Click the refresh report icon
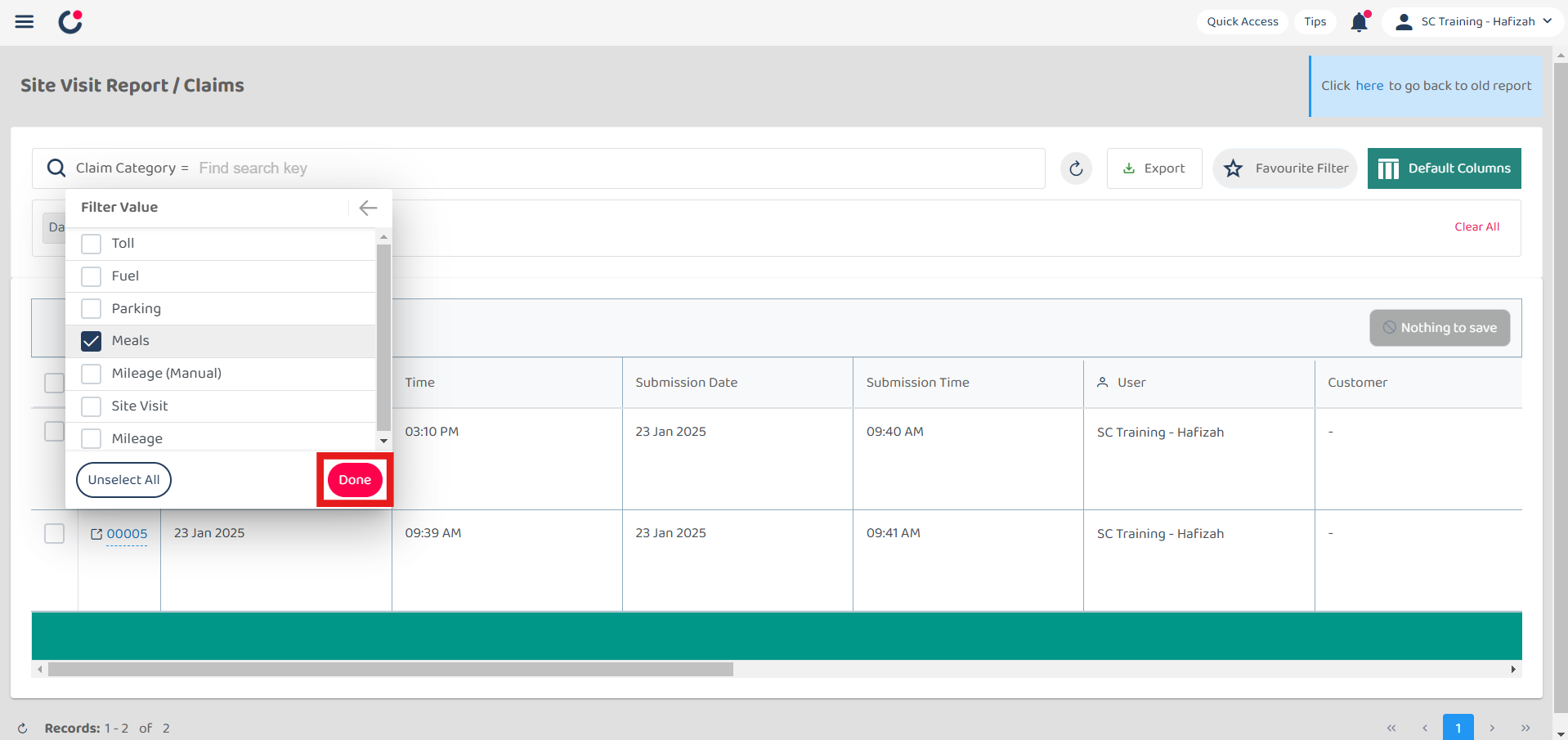This screenshot has height=740, width=1568. pyautogui.click(x=1076, y=168)
